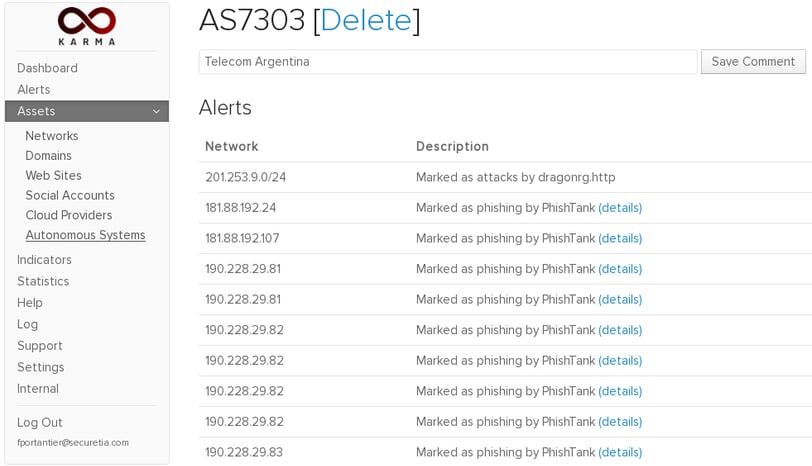Log Out of Karma
812x466 pixels.
click(40, 423)
